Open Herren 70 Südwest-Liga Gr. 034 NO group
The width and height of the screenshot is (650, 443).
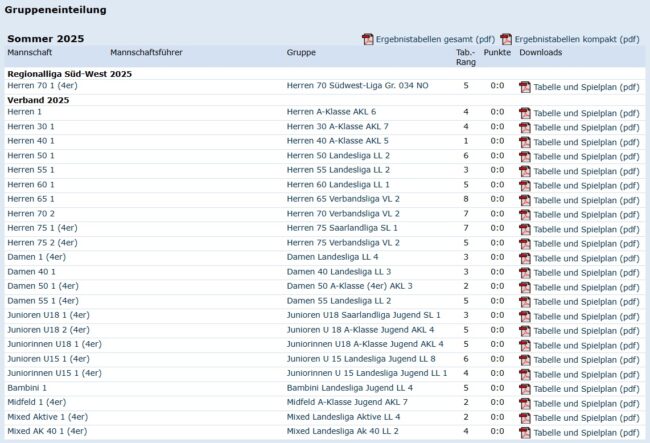[358, 86]
